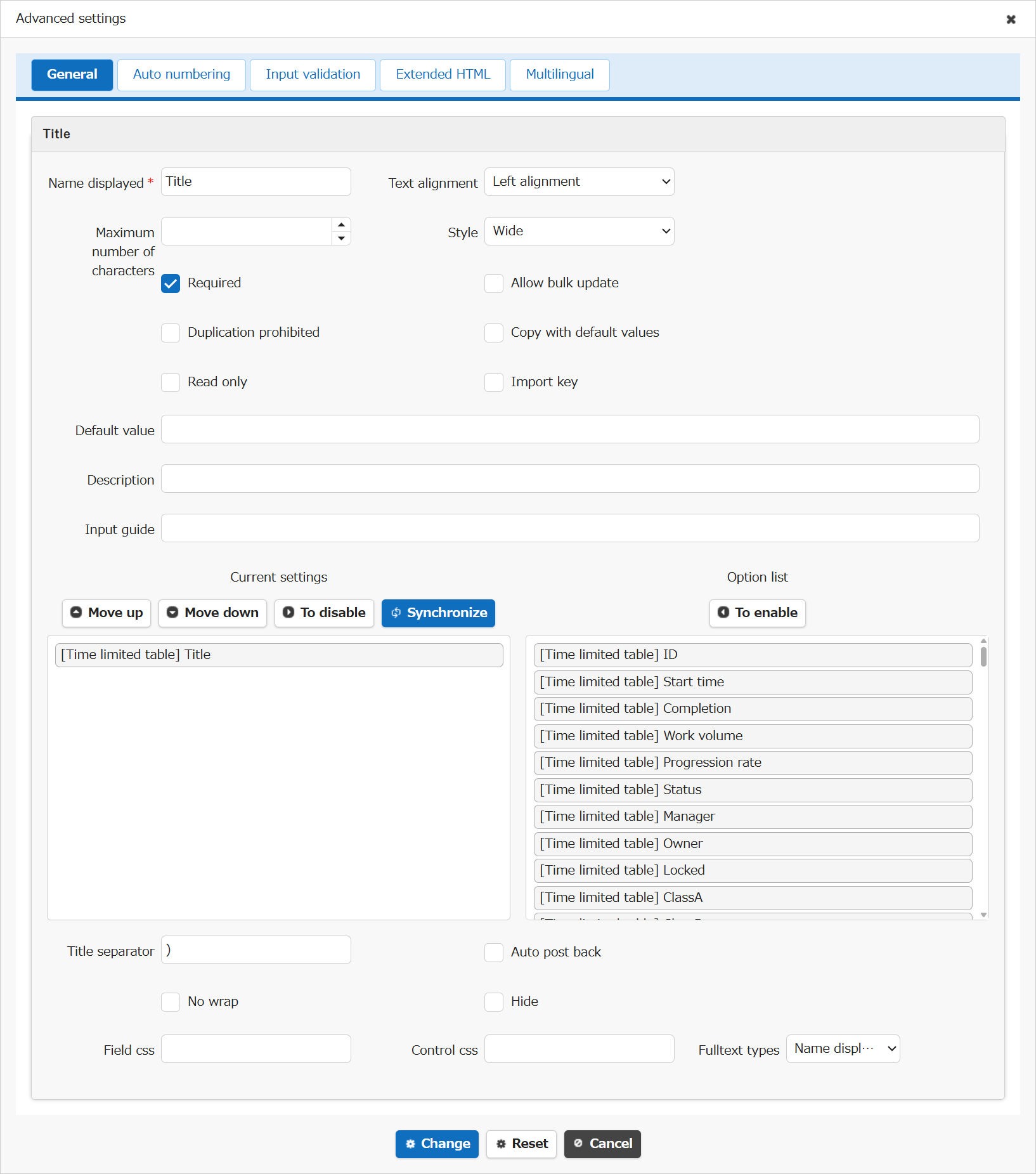Click the To enable button
Viewport: 1036px width, 1174px height.
point(757,613)
